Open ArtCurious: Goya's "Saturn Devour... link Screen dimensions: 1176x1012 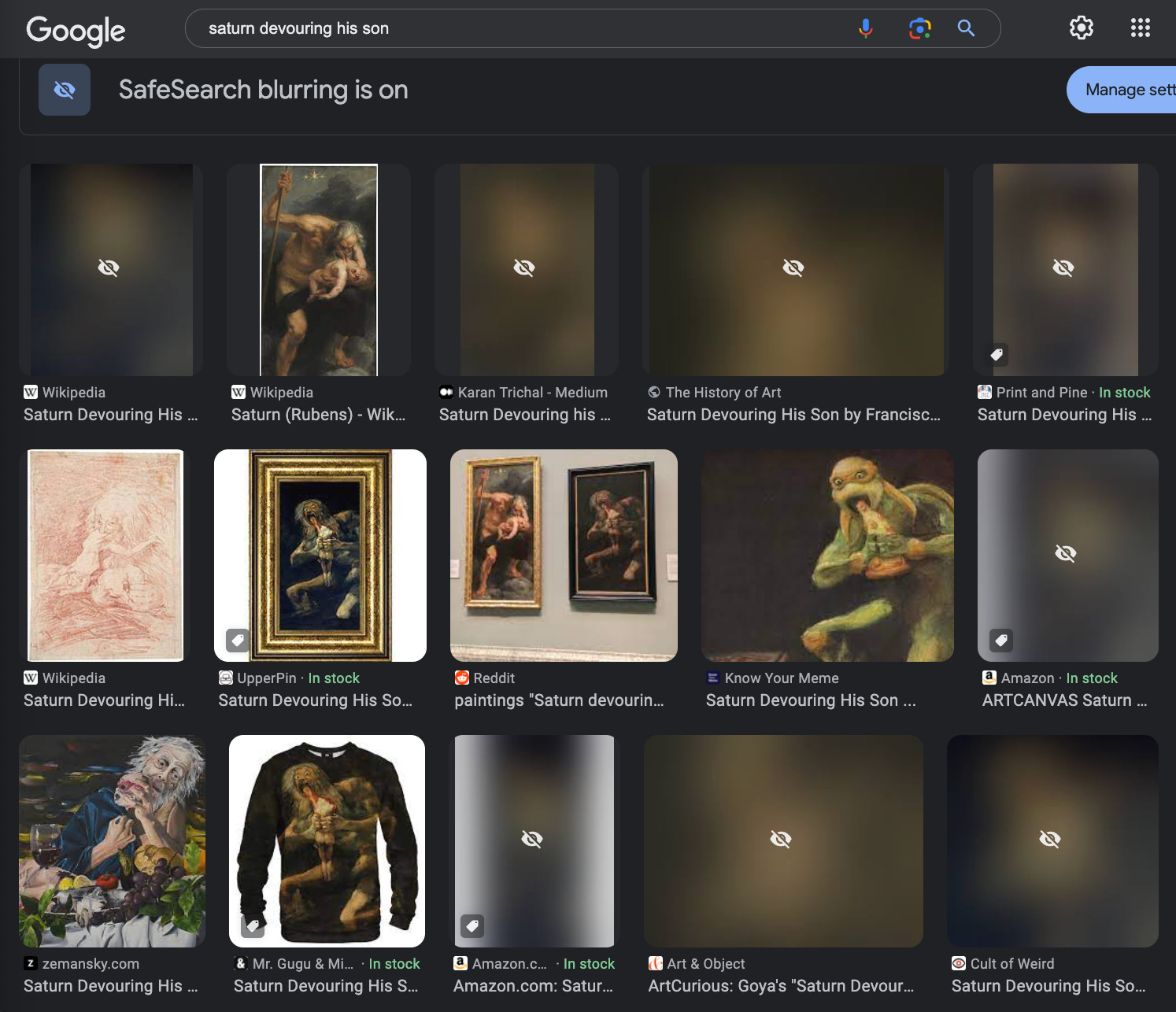(x=782, y=986)
